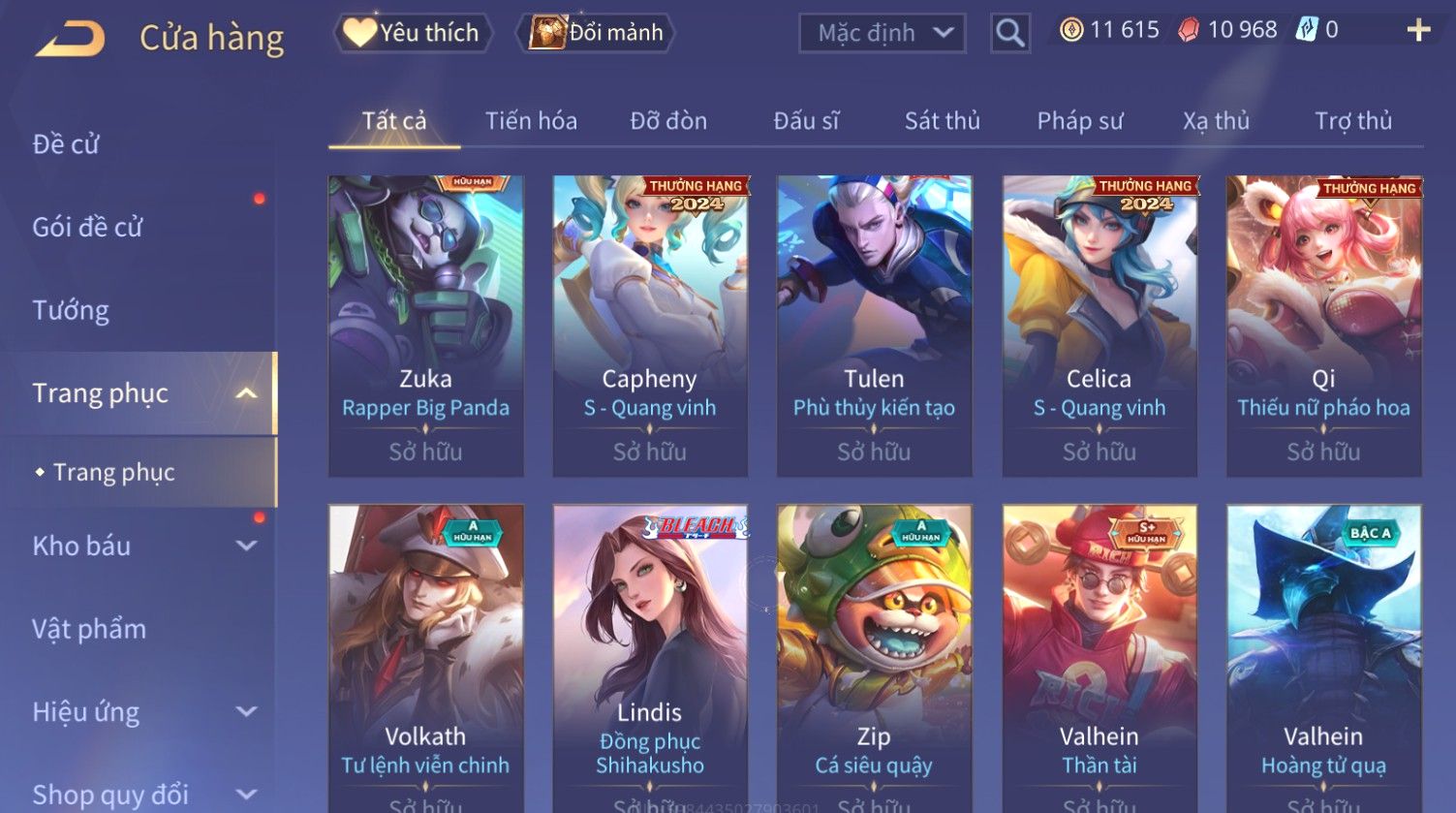
Task: Switch to the Sát thủ tab
Action: click(942, 121)
